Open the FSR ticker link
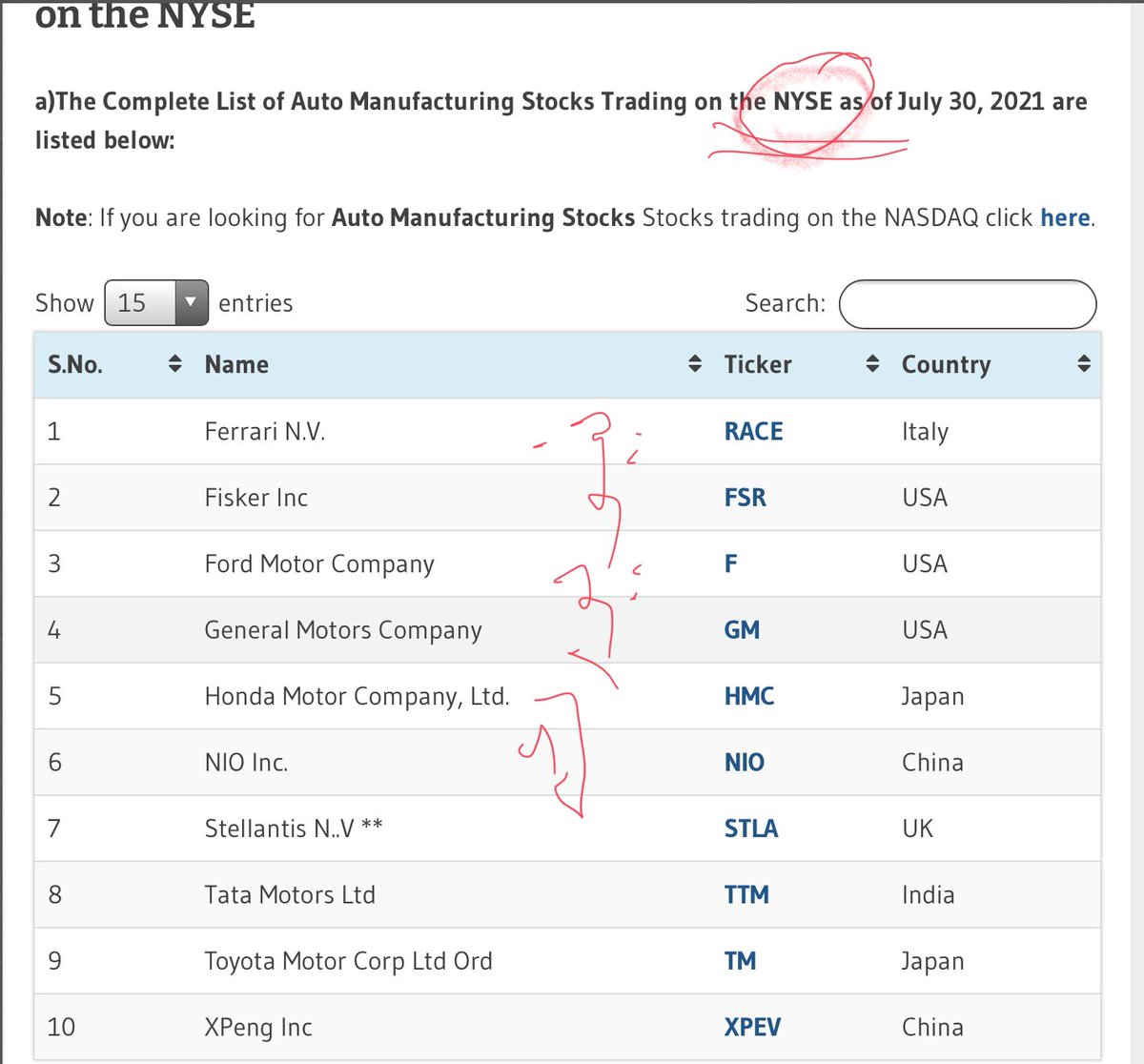Screen dimensions: 1144x1064 746,498
